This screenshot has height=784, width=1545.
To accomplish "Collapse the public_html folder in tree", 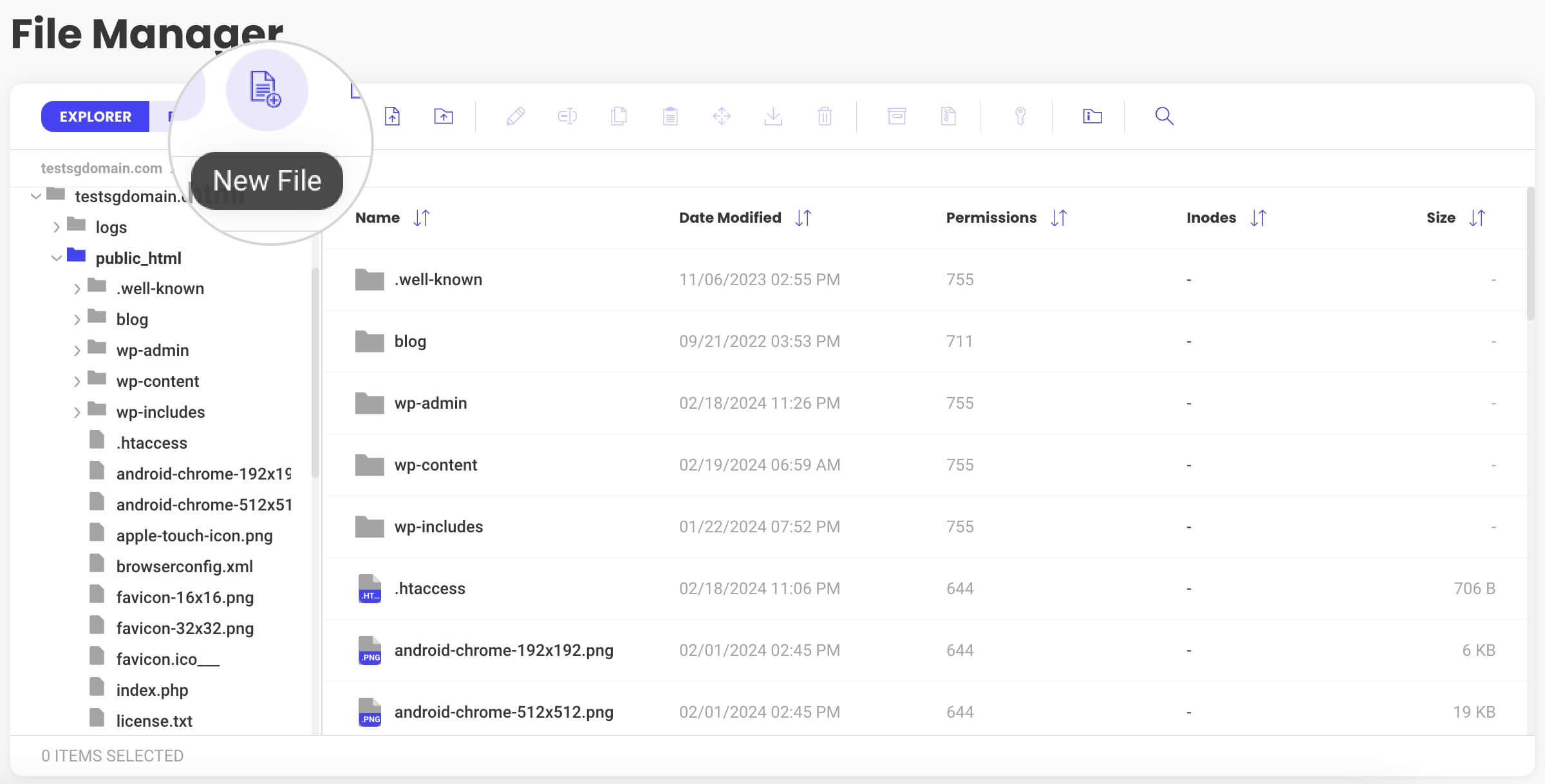I will (57, 258).
